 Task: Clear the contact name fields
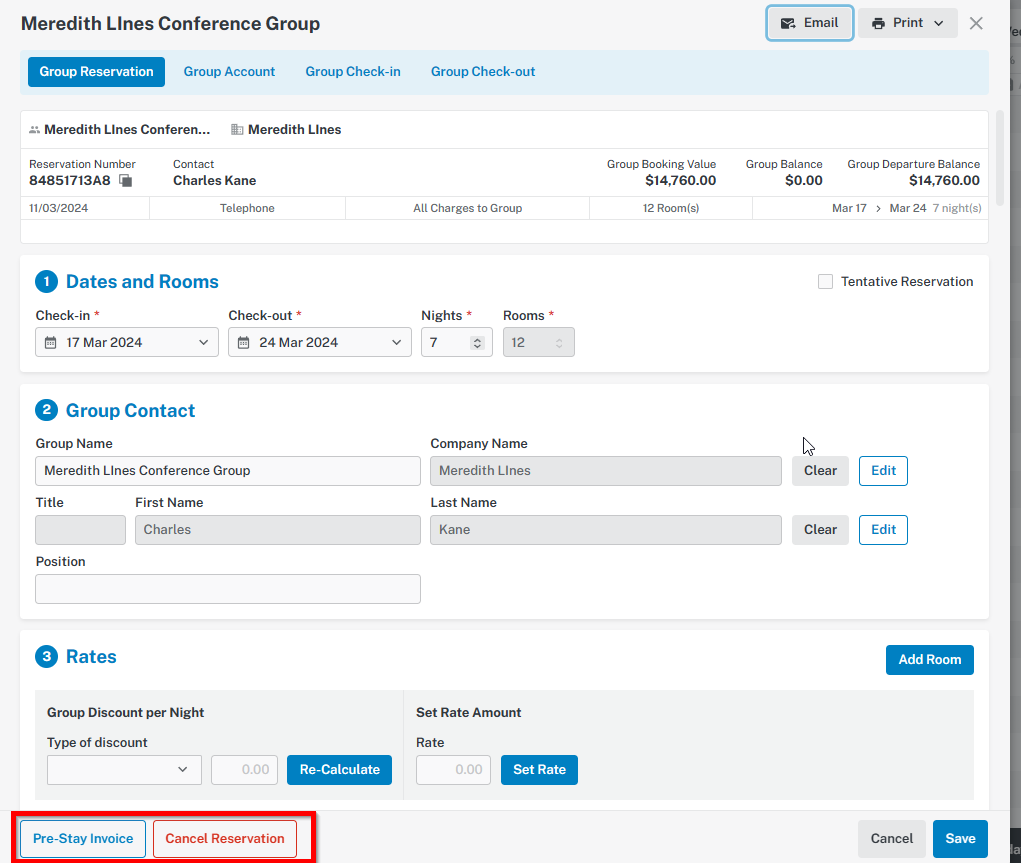point(820,530)
